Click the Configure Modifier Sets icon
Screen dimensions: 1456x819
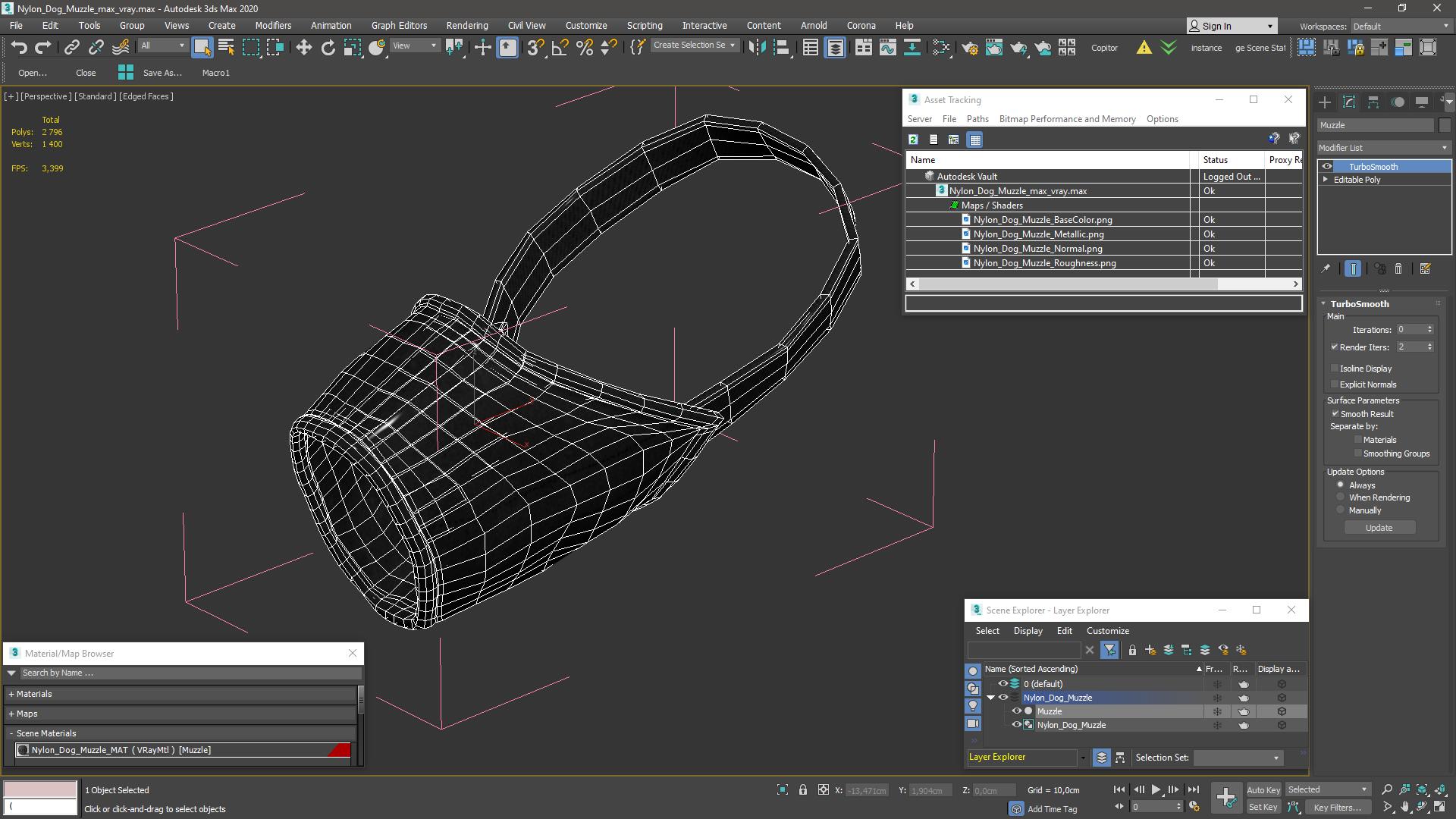click(x=1425, y=268)
